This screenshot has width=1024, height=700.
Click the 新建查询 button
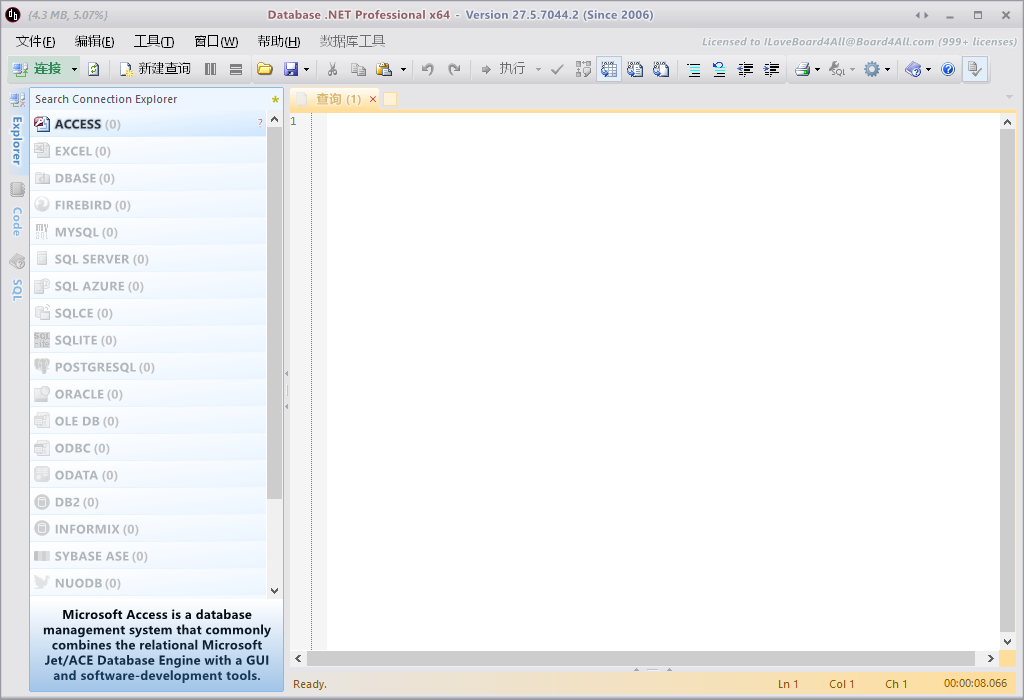click(x=155, y=69)
